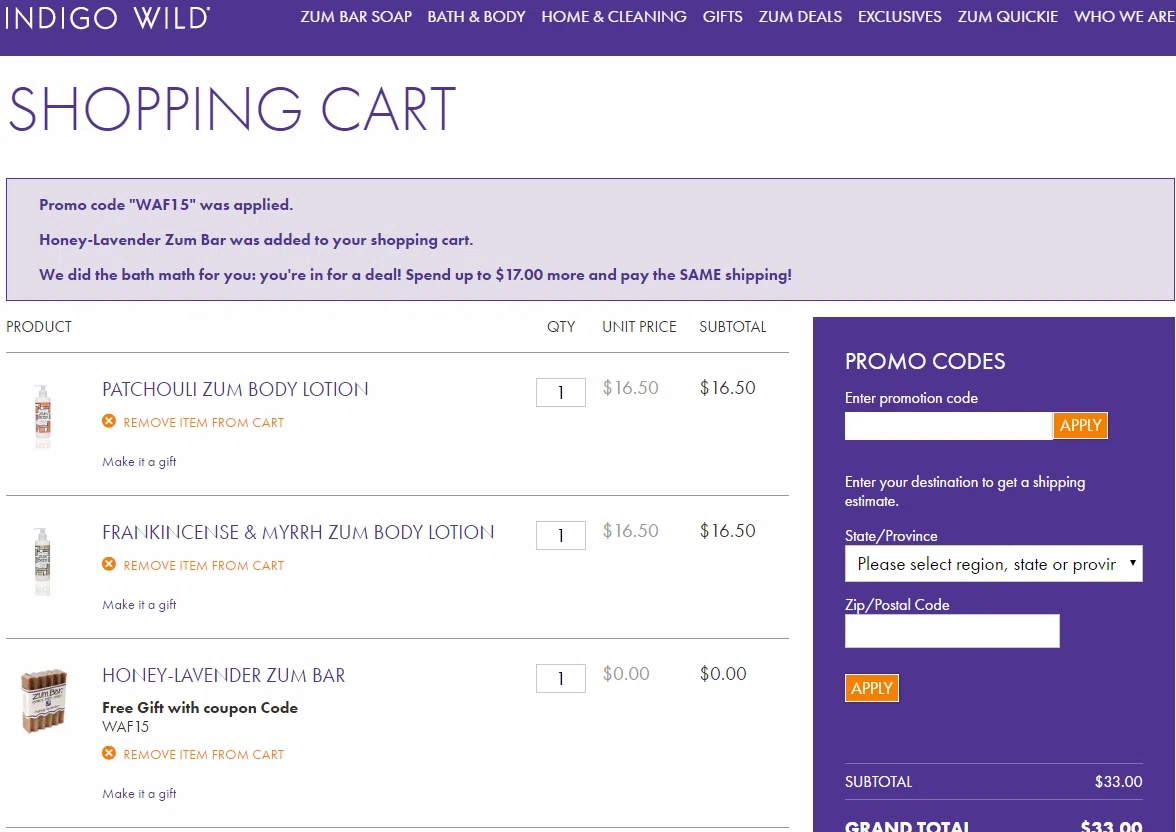Click 'Remove item from cart' text under Frankincense lotion
The width and height of the screenshot is (1176, 832).
(x=203, y=566)
